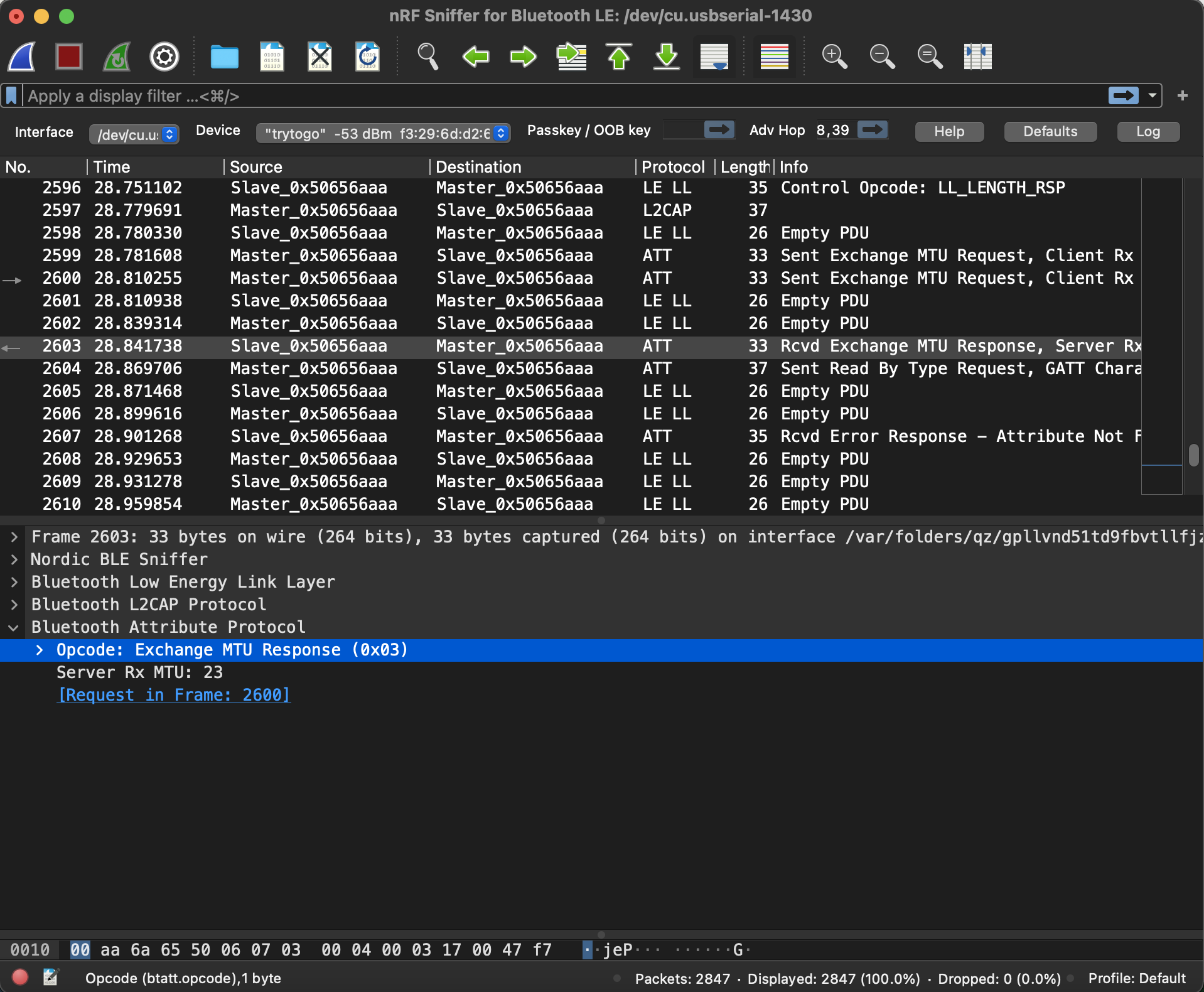The width and height of the screenshot is (1204, 992).
Task: Start capture with the shark fin icon
Action: pos(22,57)
